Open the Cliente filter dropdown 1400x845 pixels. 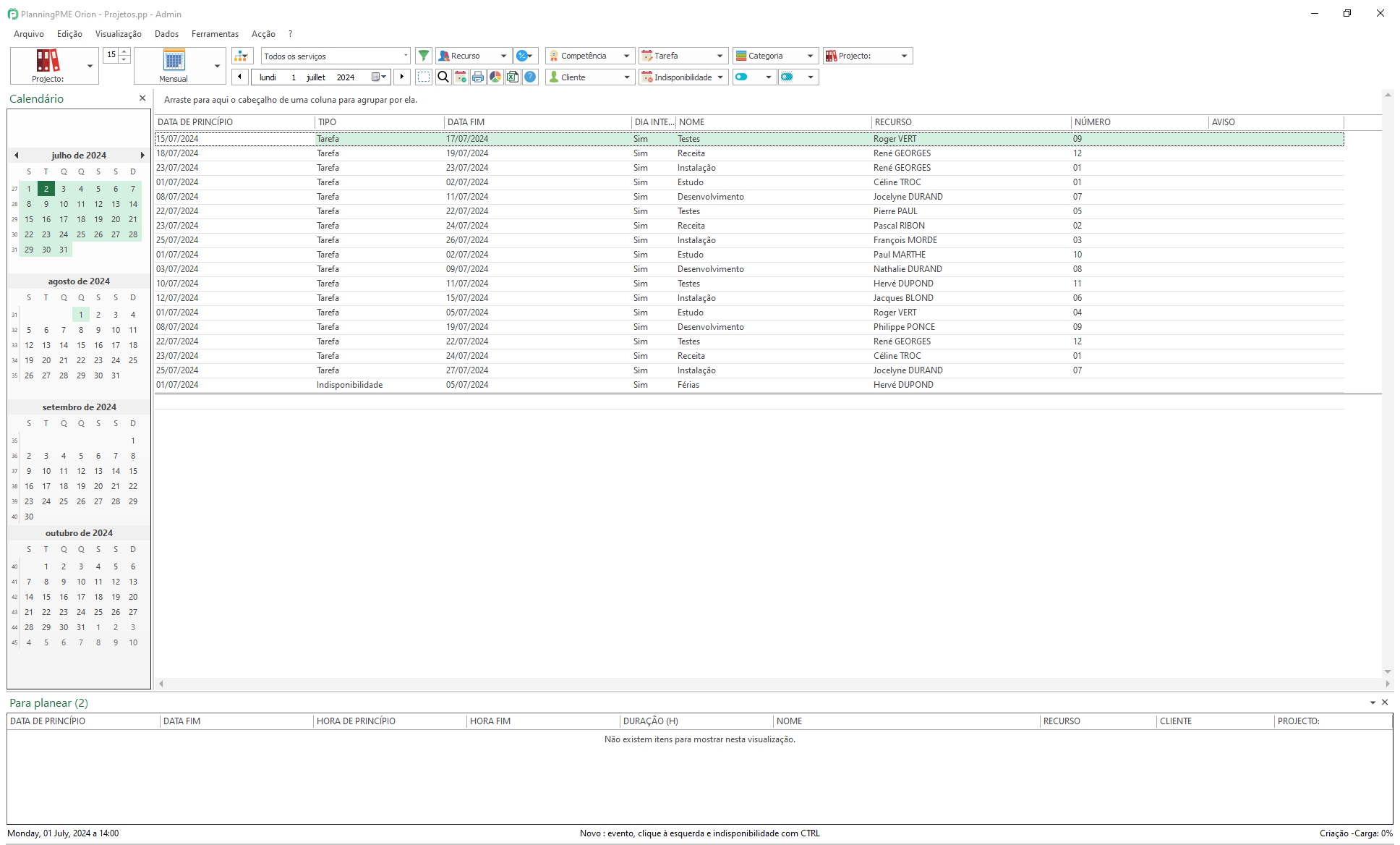pyautogui.click(x=590, y=77)
